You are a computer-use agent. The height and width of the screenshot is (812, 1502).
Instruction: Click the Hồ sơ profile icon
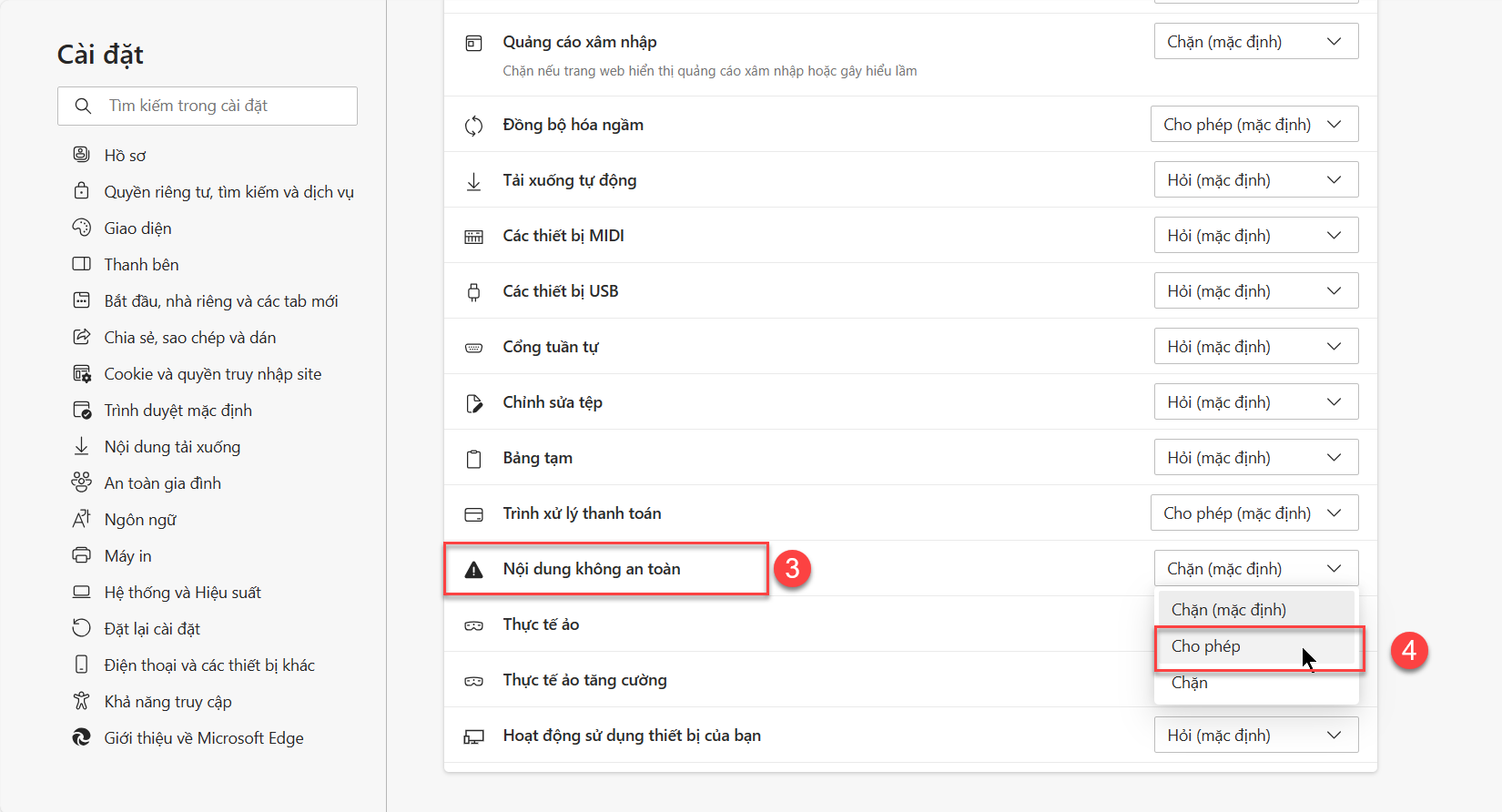tap(81, 155)
